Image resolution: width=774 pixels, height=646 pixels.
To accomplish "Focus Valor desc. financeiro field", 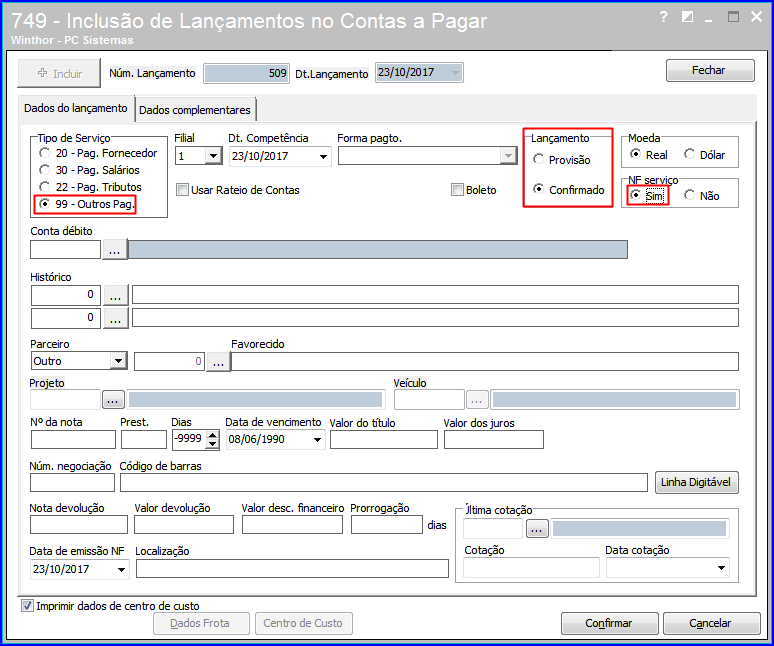I will tap(292, 525).
